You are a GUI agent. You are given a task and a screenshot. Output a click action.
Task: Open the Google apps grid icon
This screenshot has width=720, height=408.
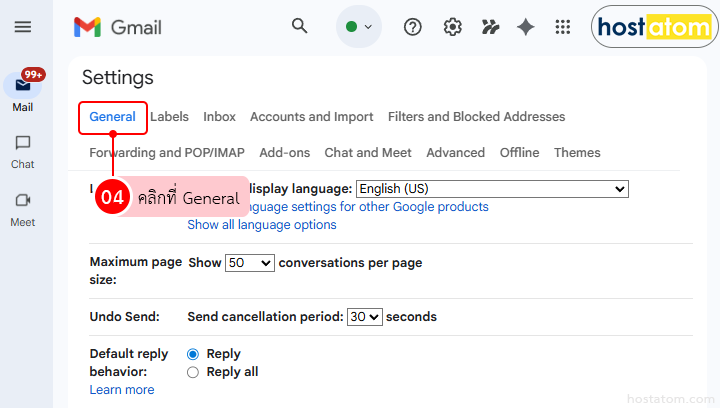[562, 27]
